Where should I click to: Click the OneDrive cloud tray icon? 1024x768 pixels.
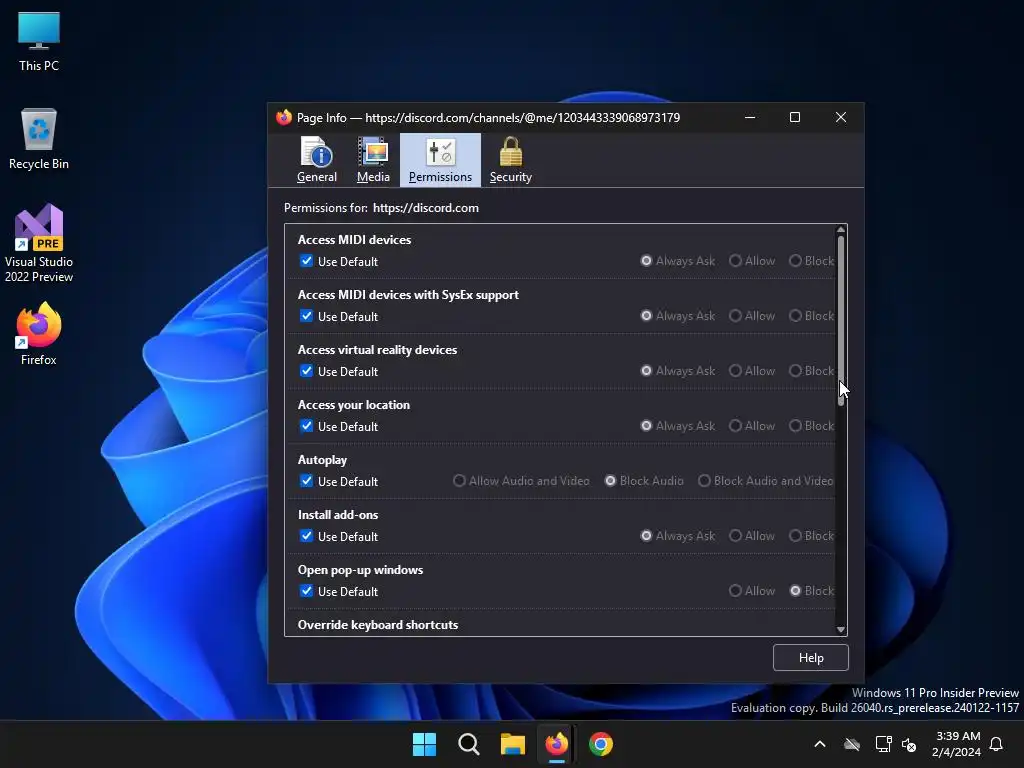click(852, 744)
